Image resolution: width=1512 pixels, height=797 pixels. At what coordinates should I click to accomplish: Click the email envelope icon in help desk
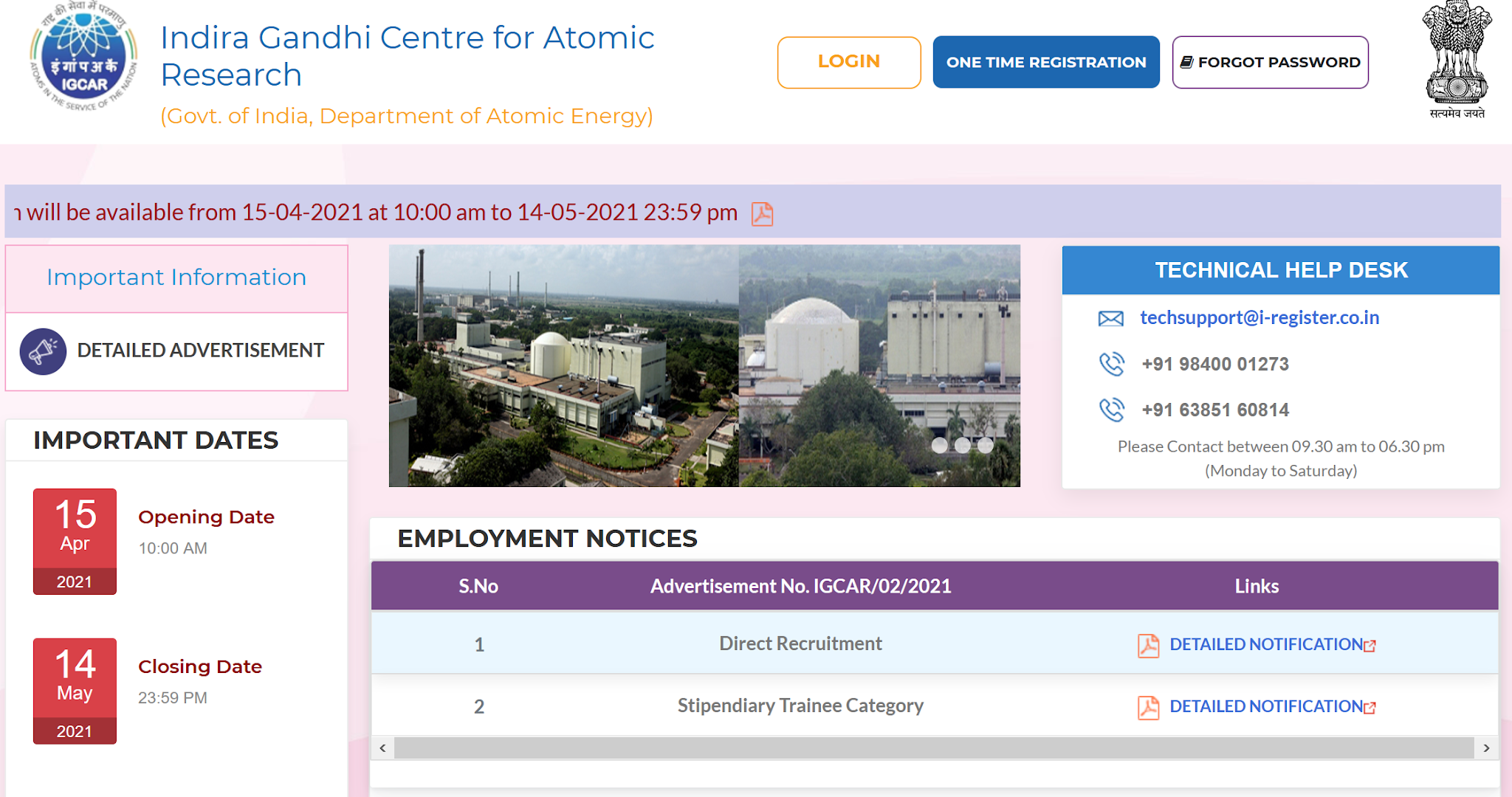(x=1110, y=319)
